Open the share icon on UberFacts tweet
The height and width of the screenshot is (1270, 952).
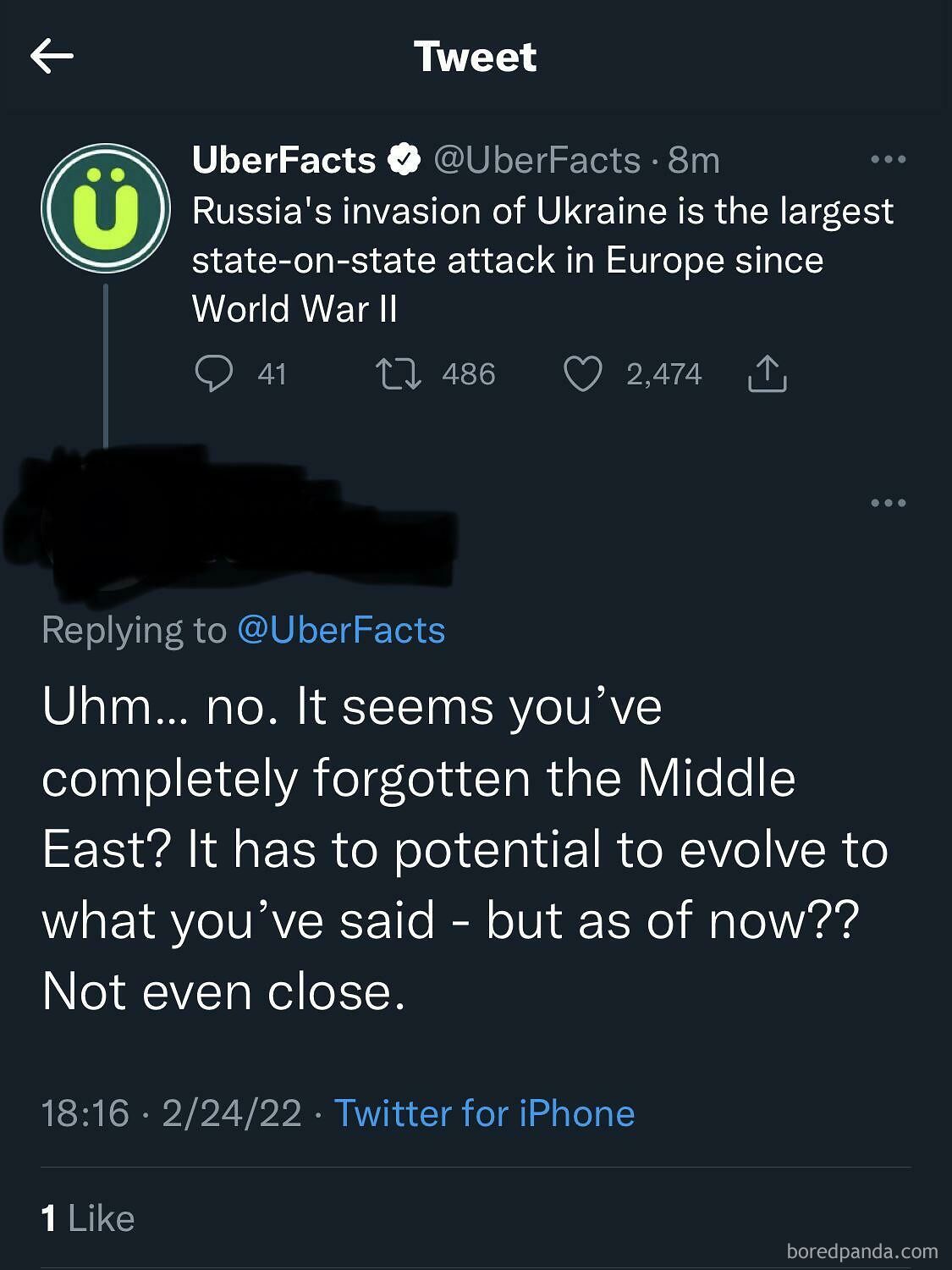point(768,373)
